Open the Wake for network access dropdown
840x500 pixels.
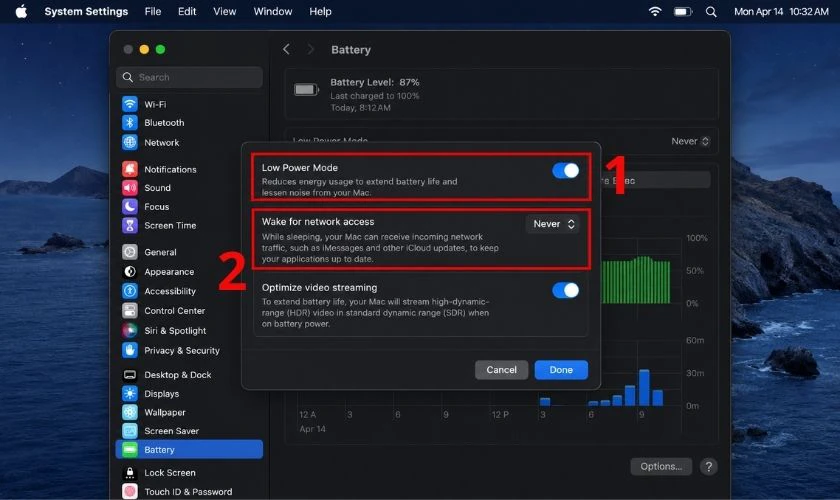553,224
